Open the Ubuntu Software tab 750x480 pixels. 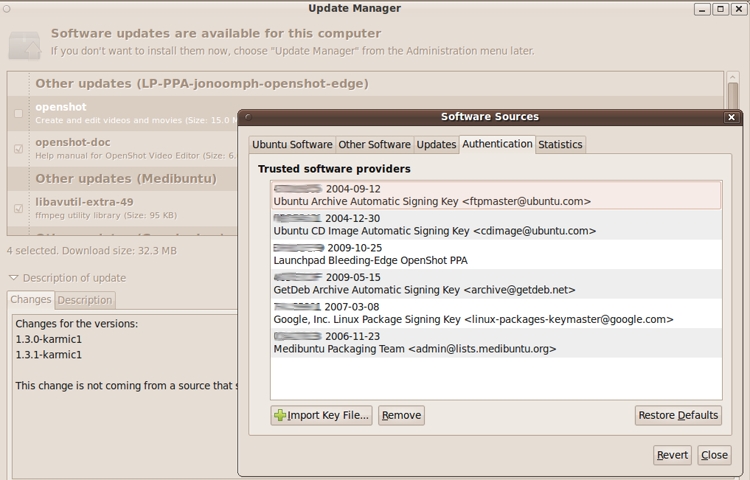tap(292, 144)
